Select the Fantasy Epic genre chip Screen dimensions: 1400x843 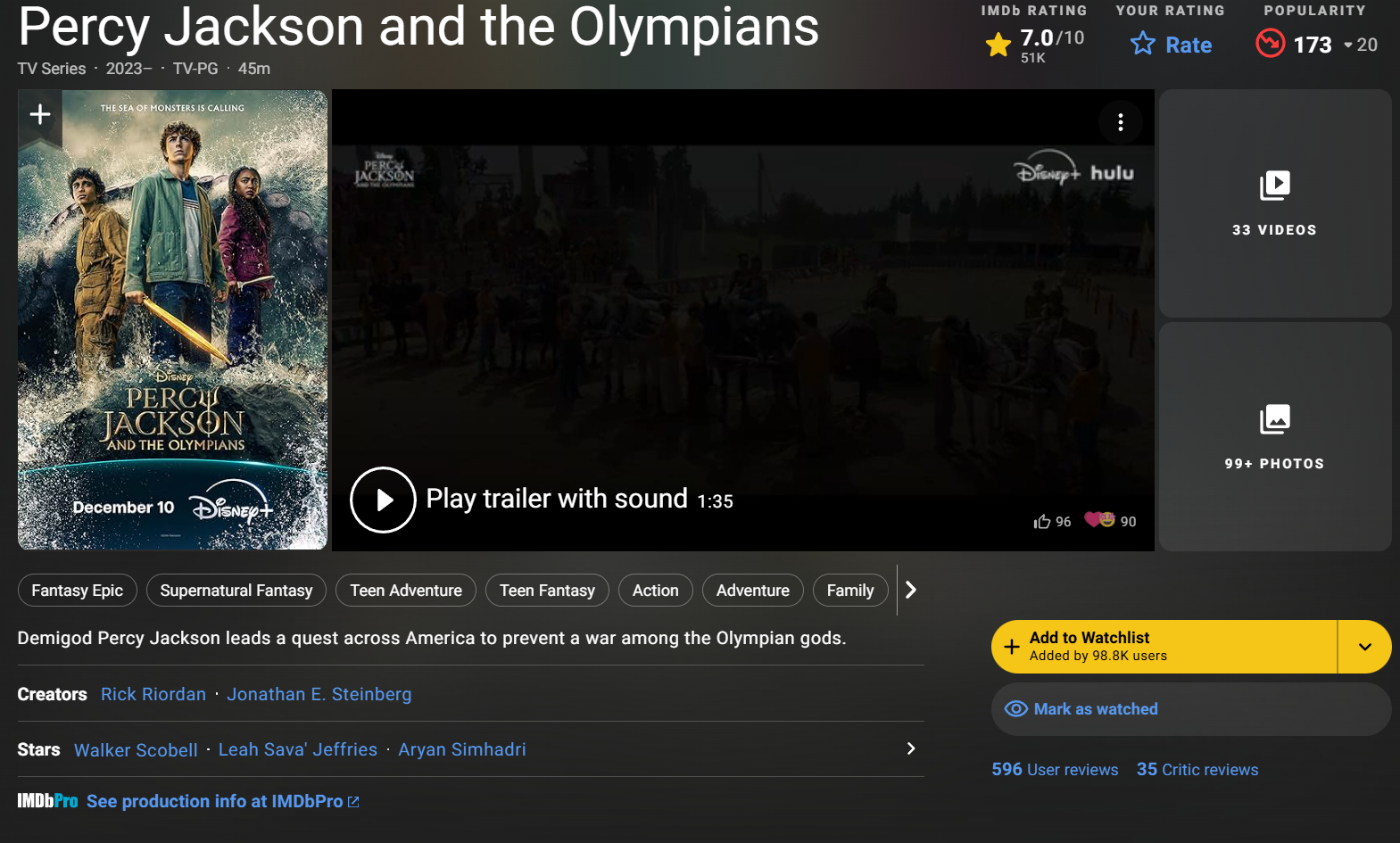point(78,591)
